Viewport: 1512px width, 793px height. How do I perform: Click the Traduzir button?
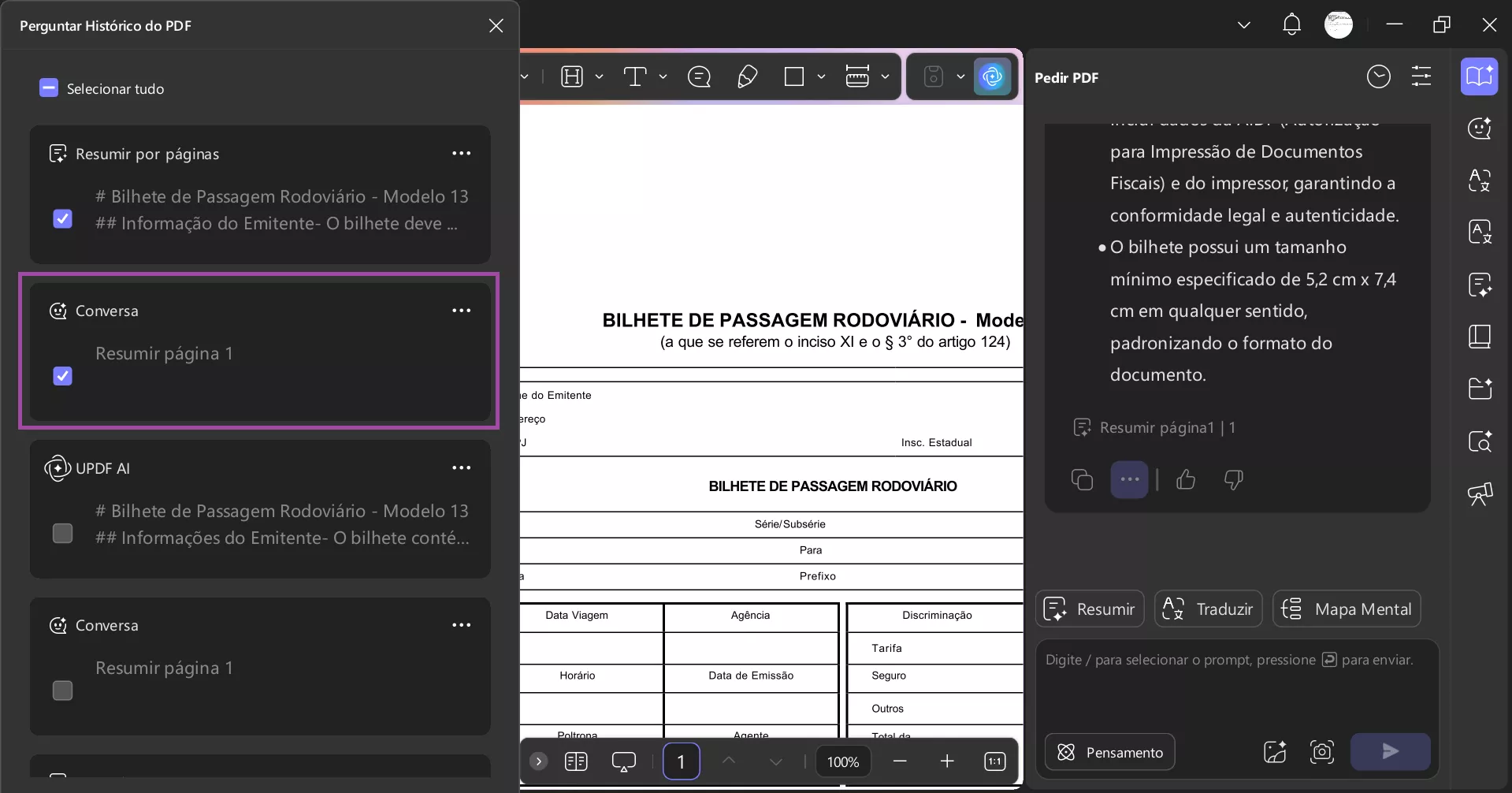point(1207,609)
